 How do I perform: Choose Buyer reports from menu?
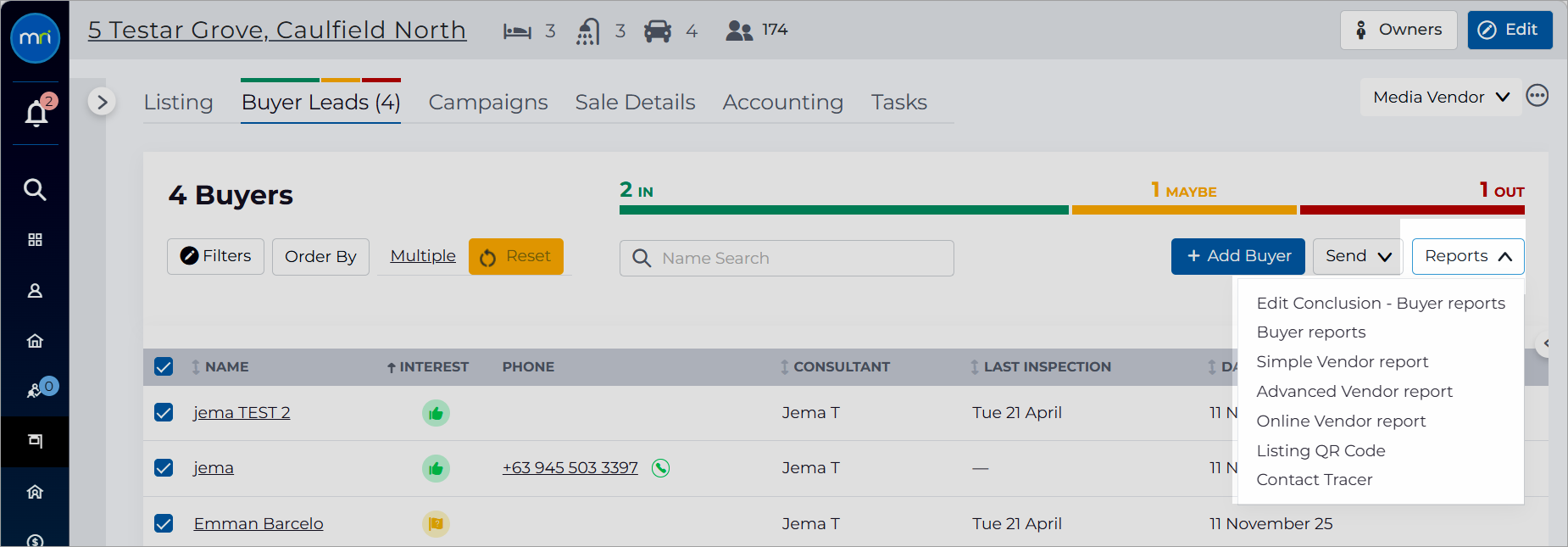coord(1311,332)
